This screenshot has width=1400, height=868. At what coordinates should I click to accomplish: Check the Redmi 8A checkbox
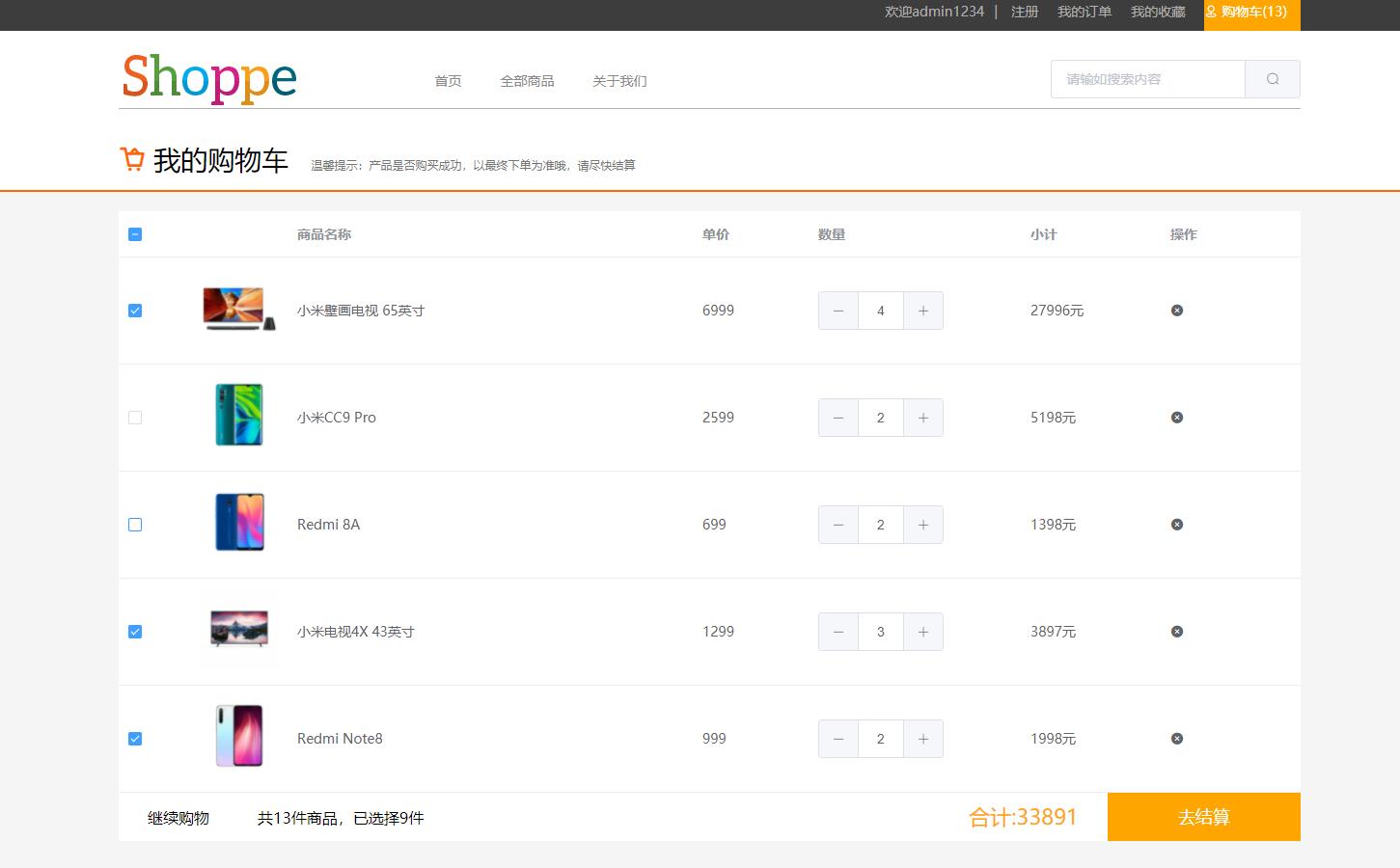pos(135,525)
